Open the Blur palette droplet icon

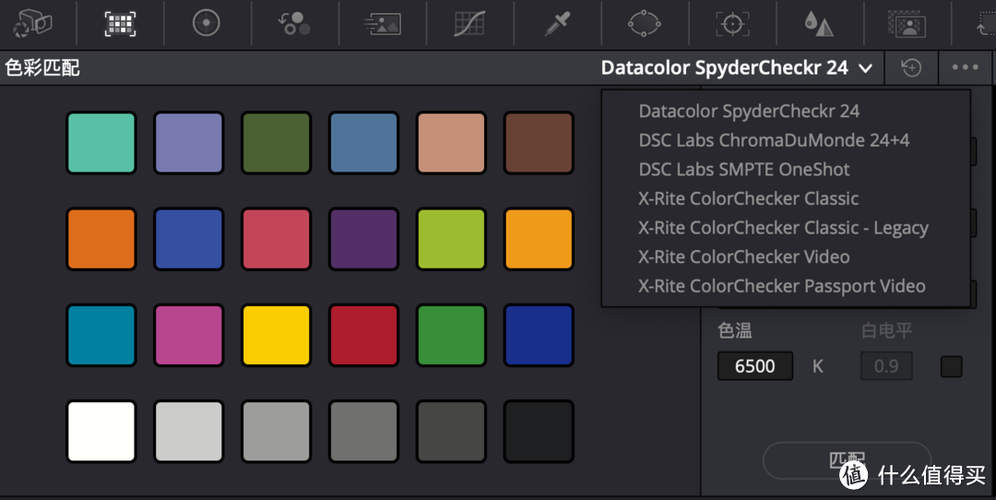click(819, 24)
